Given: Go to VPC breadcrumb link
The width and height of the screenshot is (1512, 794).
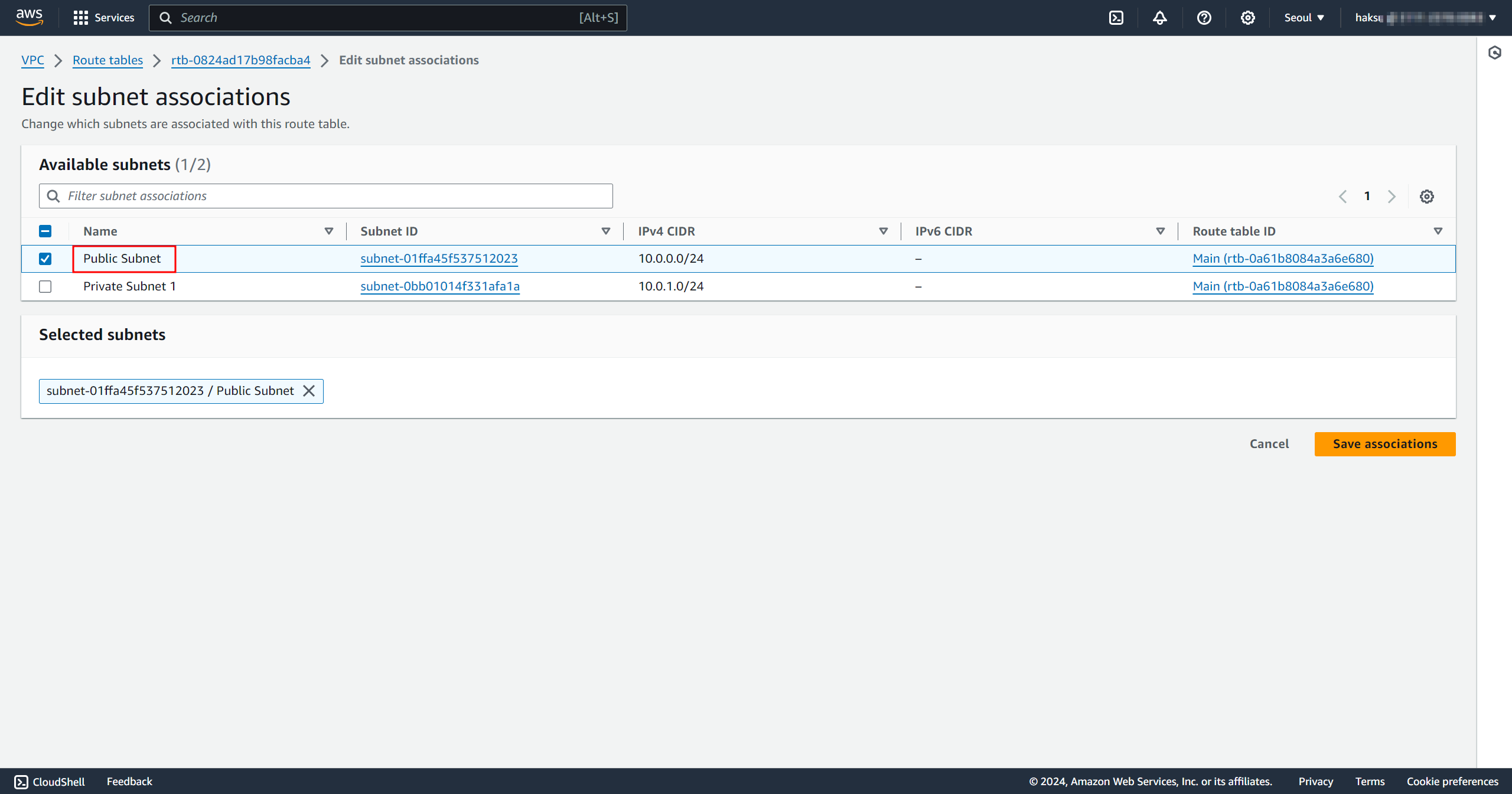Looking at the screenshot, I should pos(32,60).
